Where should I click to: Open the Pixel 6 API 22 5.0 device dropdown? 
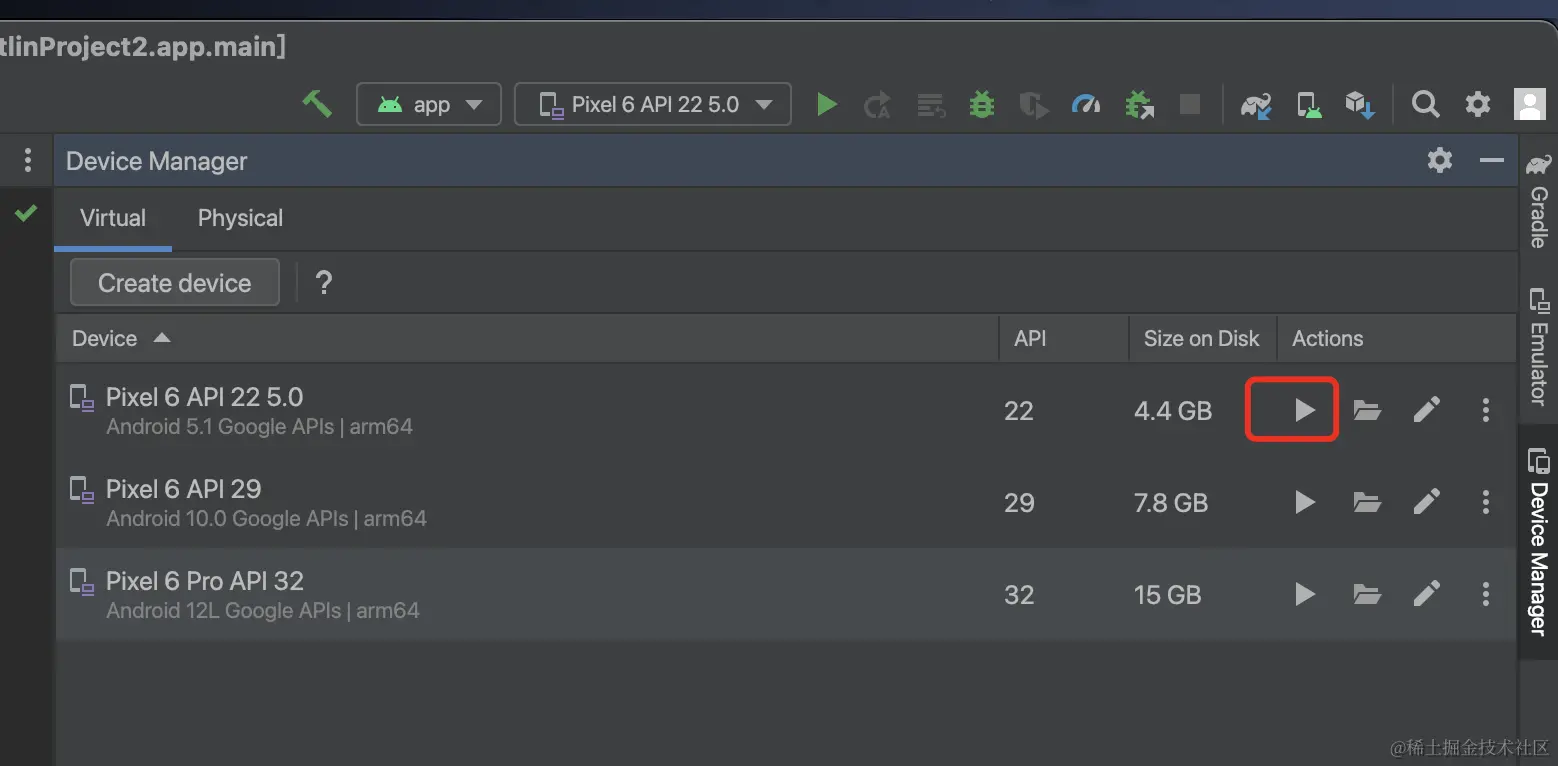[653, 104]
